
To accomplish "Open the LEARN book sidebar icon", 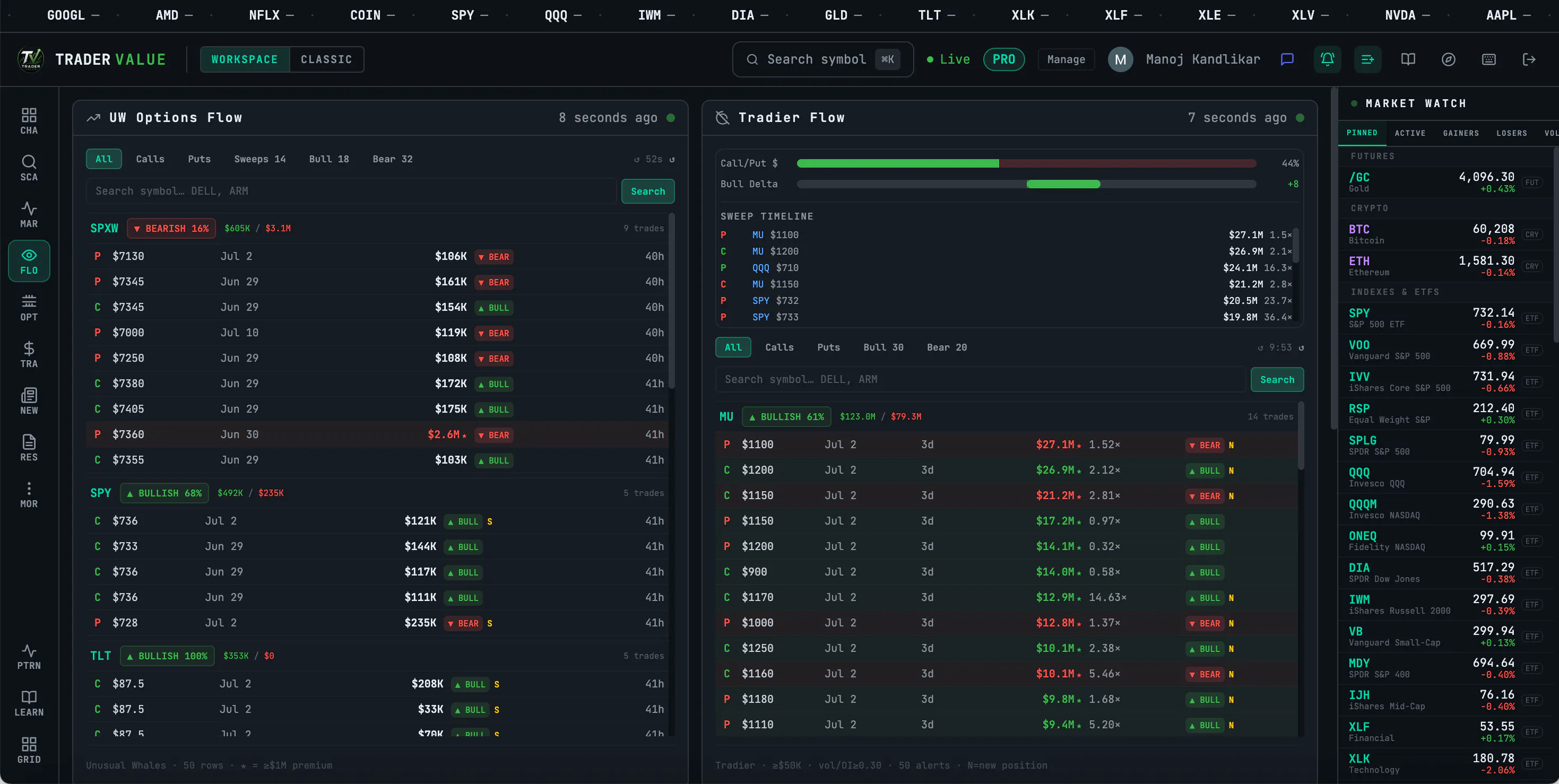I will (29, 703).
